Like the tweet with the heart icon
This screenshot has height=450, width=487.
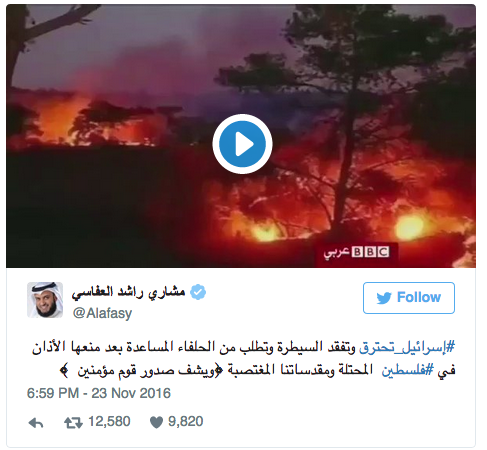156,422
